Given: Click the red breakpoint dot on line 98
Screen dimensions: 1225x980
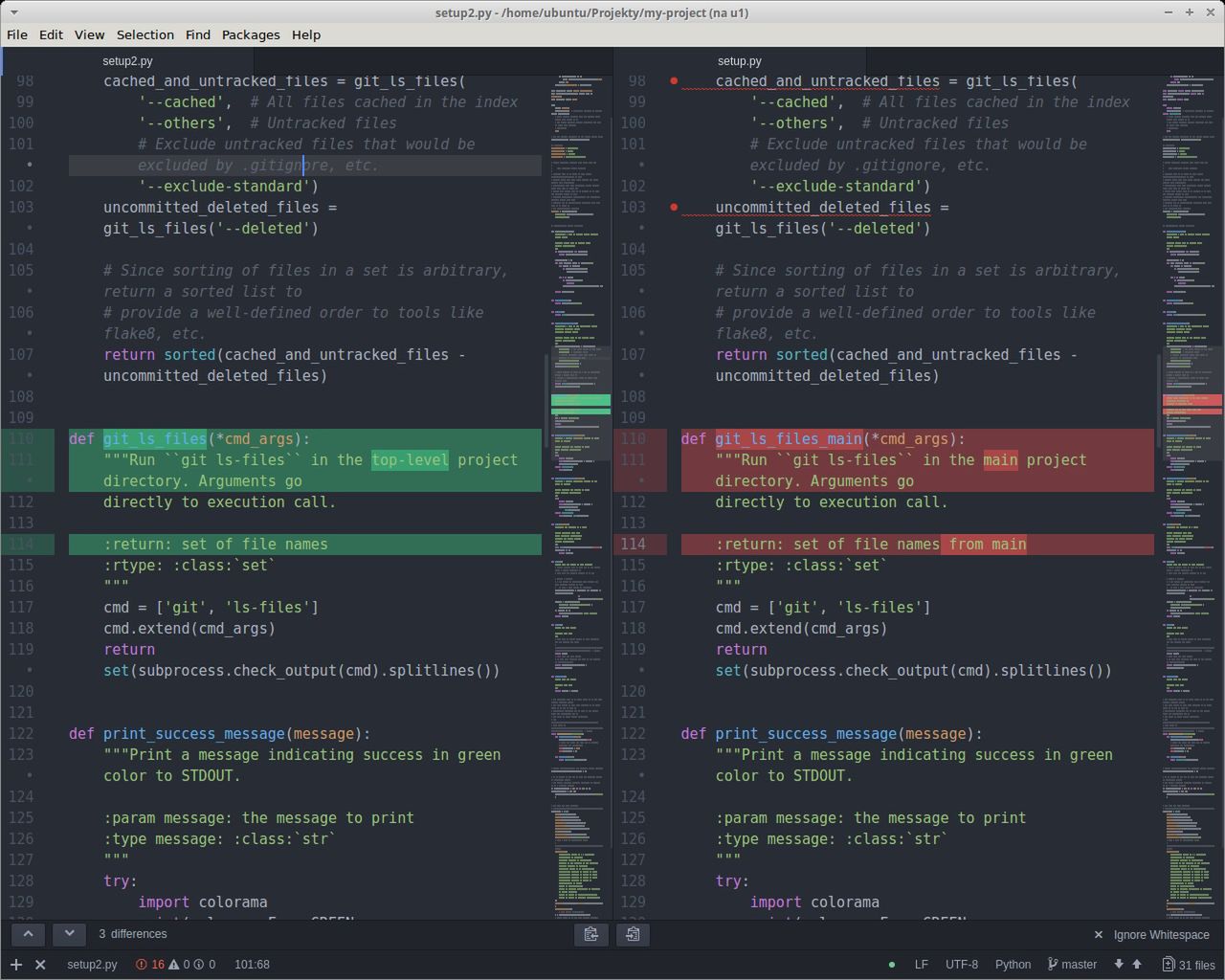Looking at the screenshot, I should (674, 81).
